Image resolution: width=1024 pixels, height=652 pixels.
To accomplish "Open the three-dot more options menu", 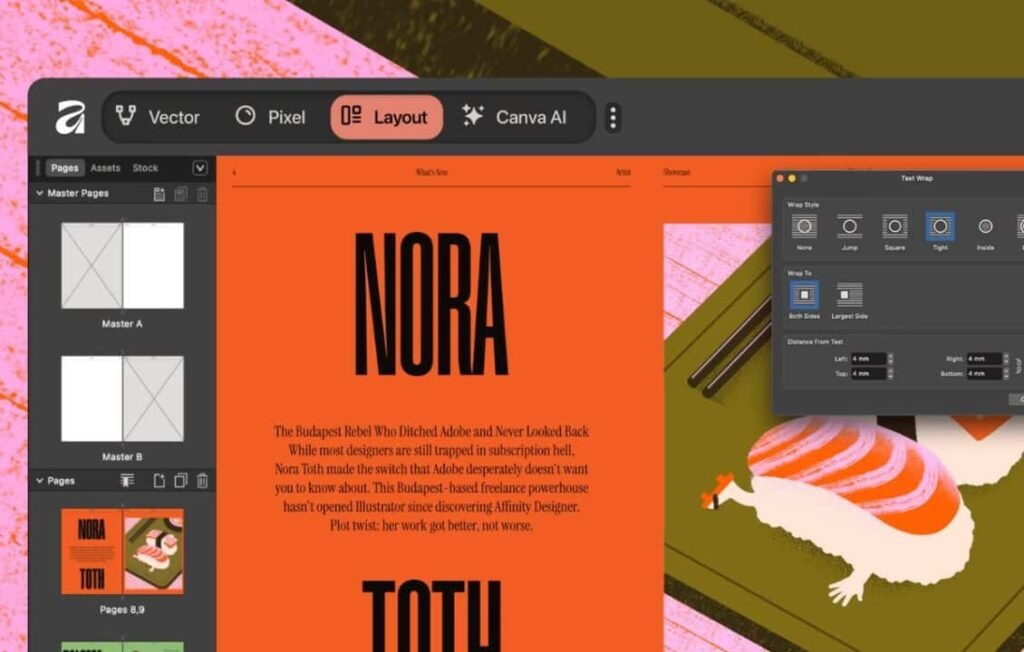I will point(613,118).
